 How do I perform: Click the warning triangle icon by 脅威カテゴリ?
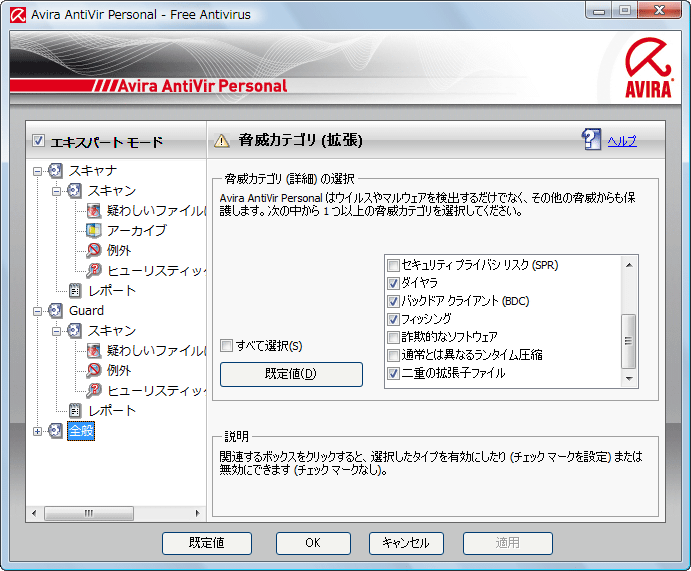pyautogui.click(x=222, y=141)
